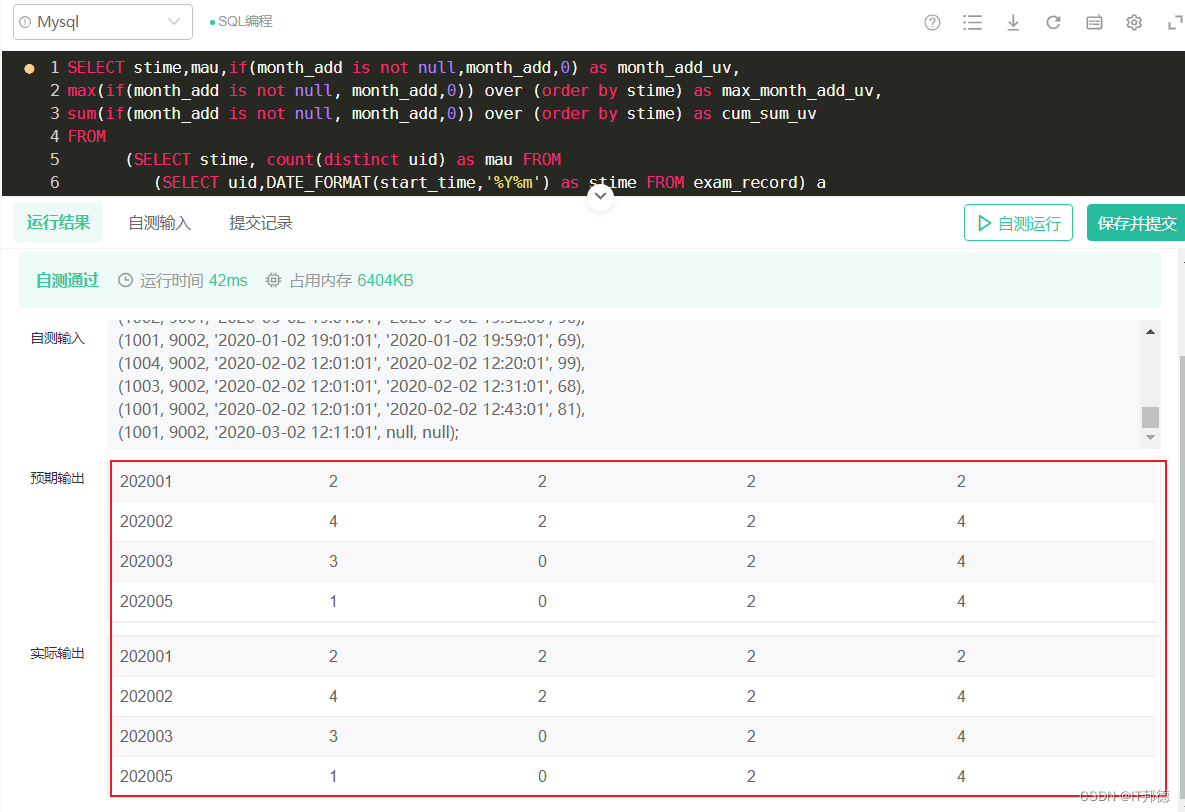Click the download arrow icon

click(x=1013, y=23)
